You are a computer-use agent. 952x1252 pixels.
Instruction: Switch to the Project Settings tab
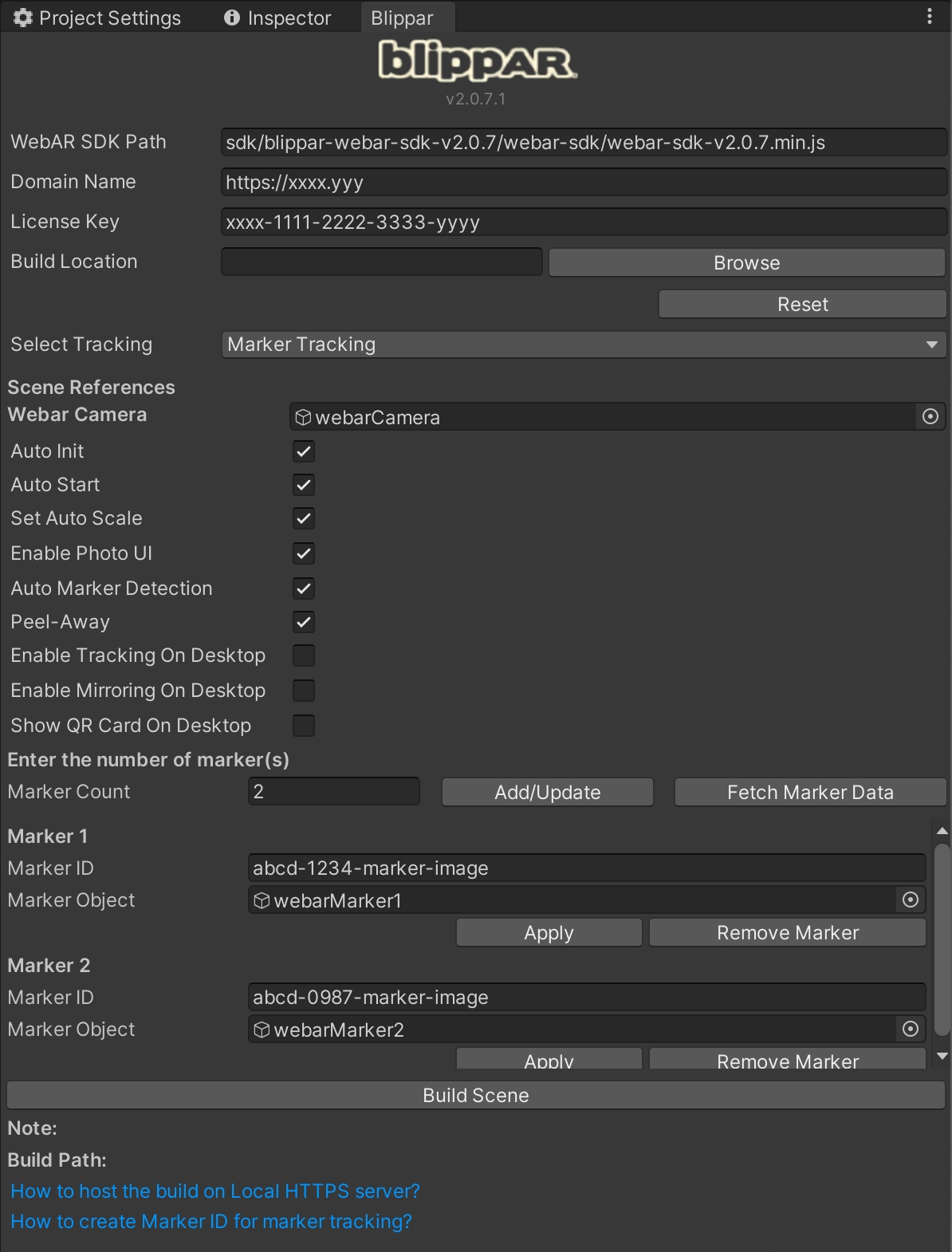coord(97,18)
